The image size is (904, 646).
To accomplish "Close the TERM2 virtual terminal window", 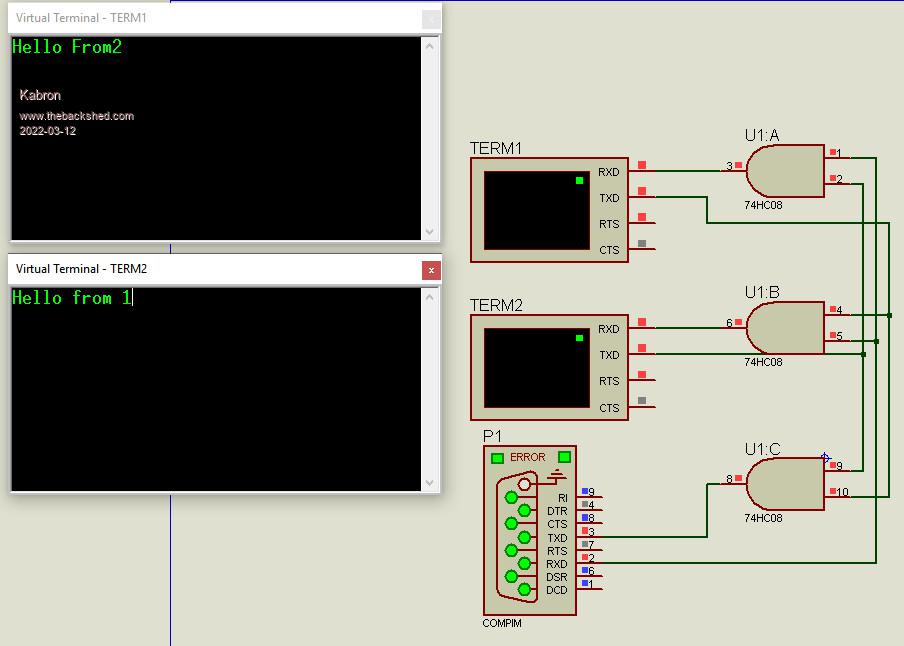I will click(x=431, y=270).
